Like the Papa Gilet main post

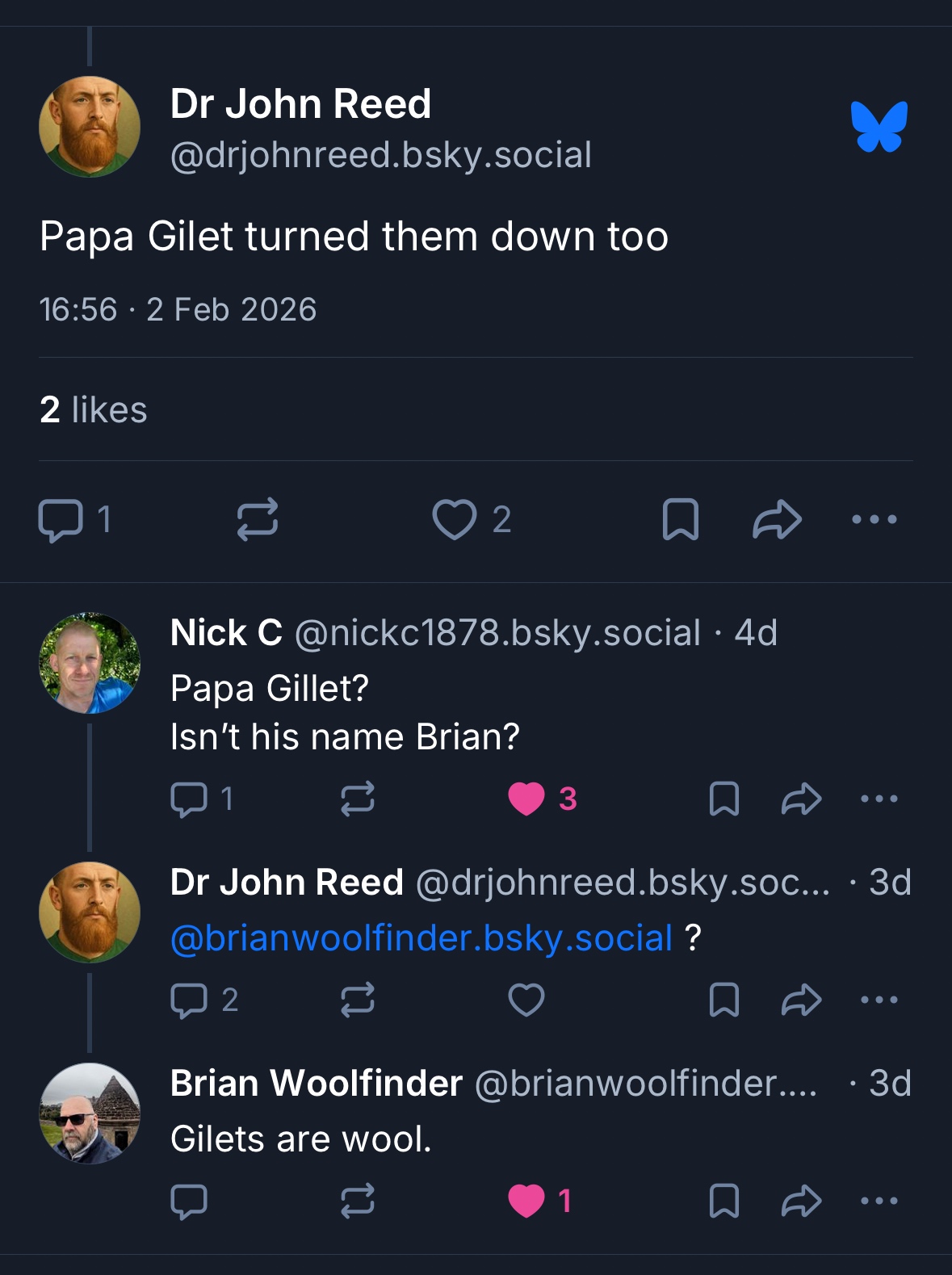click(x=455, y=519)
